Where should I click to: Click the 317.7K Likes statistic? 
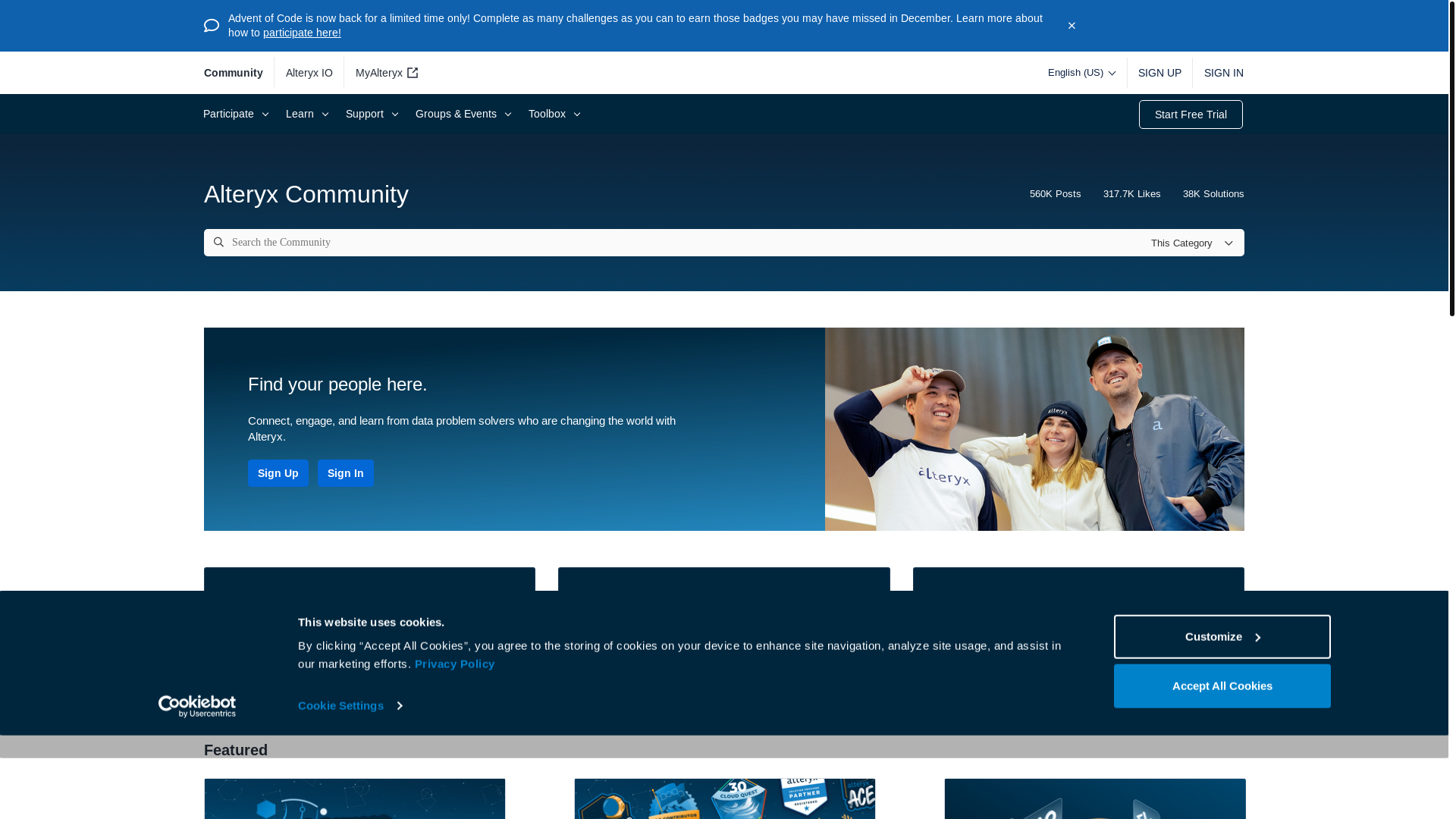pyautogui.click(x=1131, y=194)
